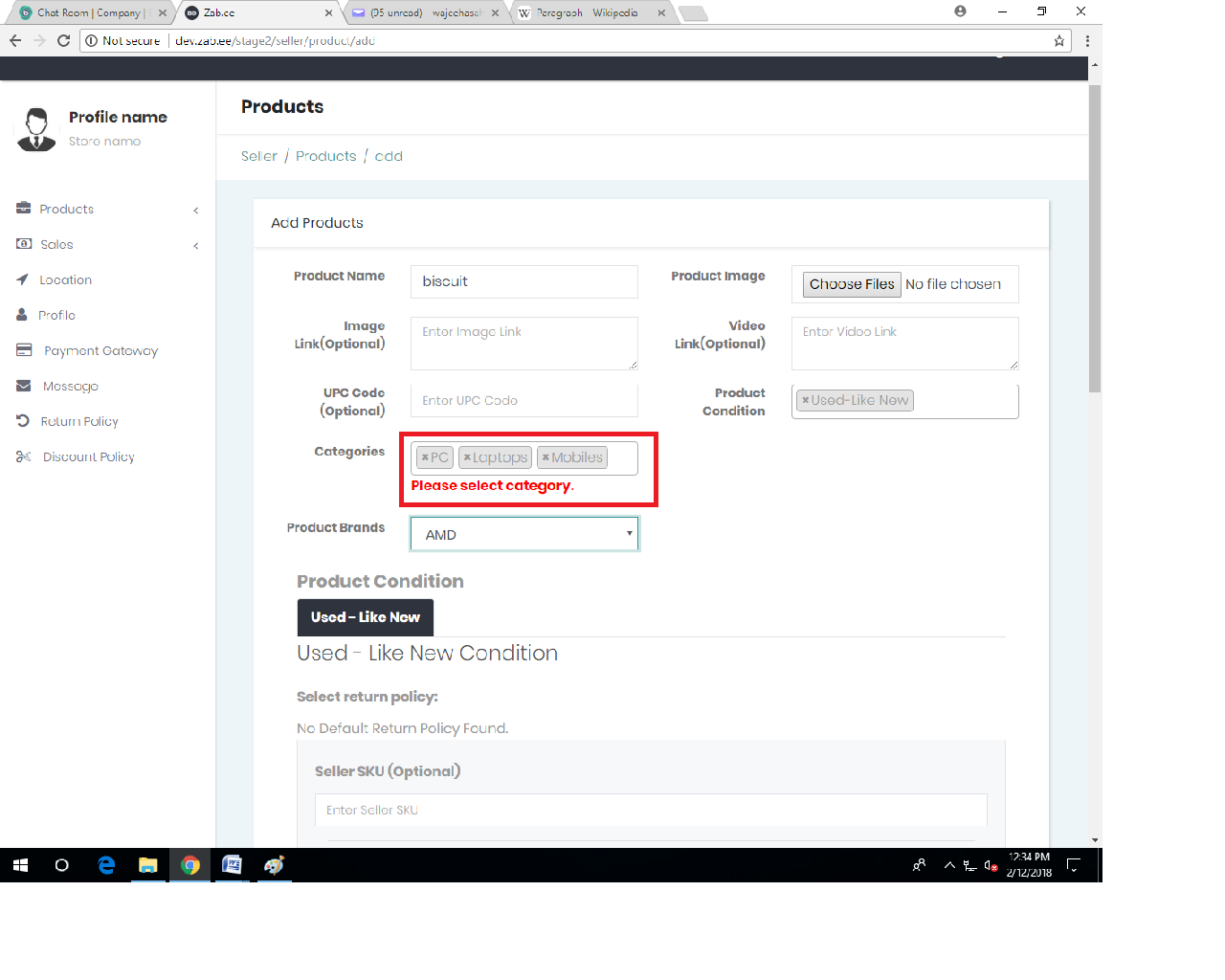The width and height of the screenshot is (1225, 980).
Task: Click the Payment Gateway card icon
Action: [24, 350]
